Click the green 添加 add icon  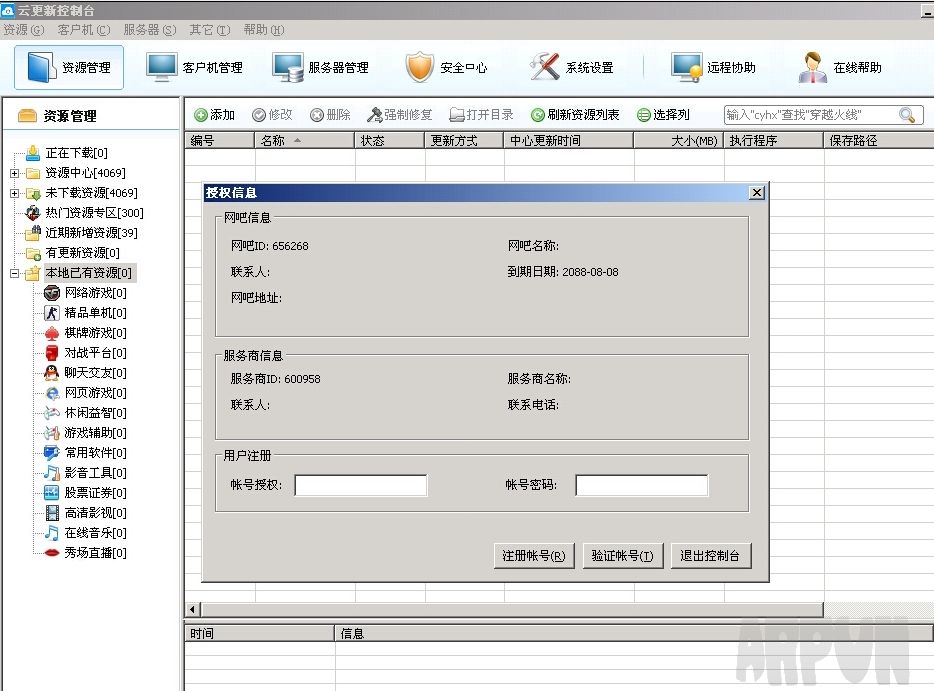click(201, 115)
